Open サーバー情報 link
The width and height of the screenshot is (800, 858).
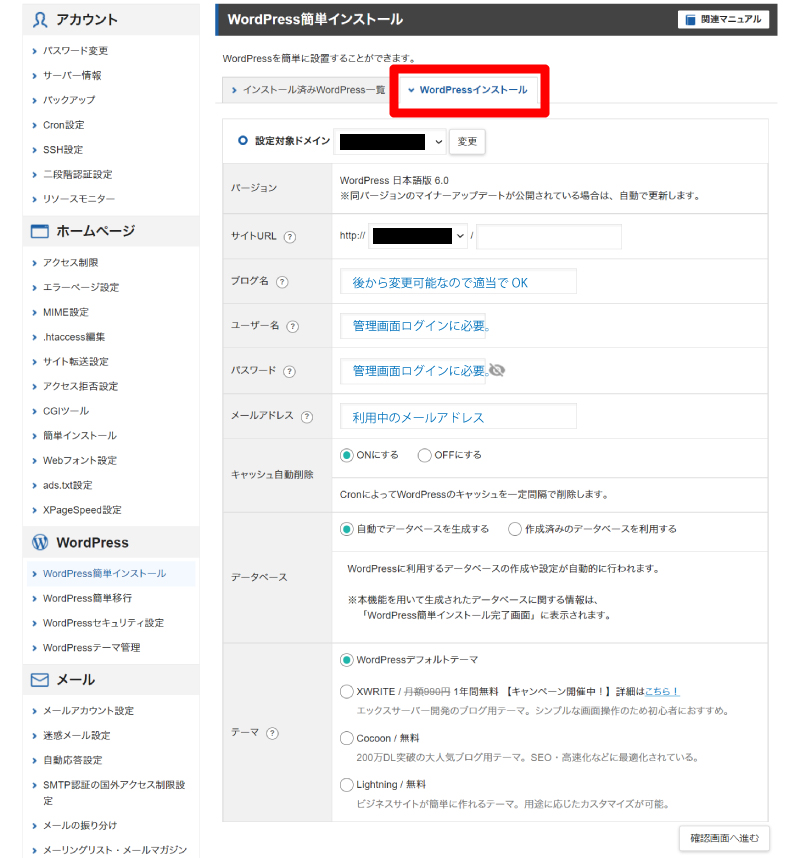72,75
